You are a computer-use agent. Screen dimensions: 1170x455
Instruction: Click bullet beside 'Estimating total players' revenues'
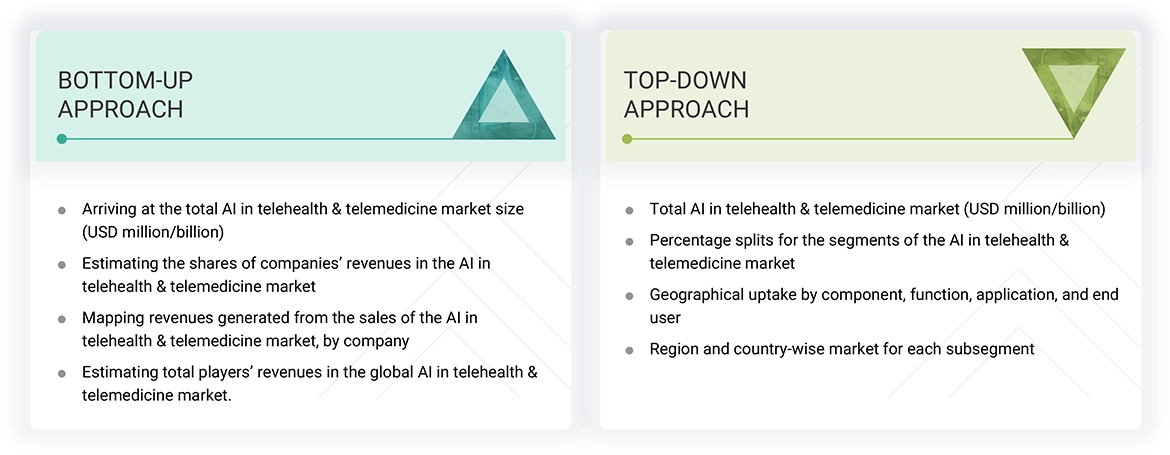[x=62, y=372]
